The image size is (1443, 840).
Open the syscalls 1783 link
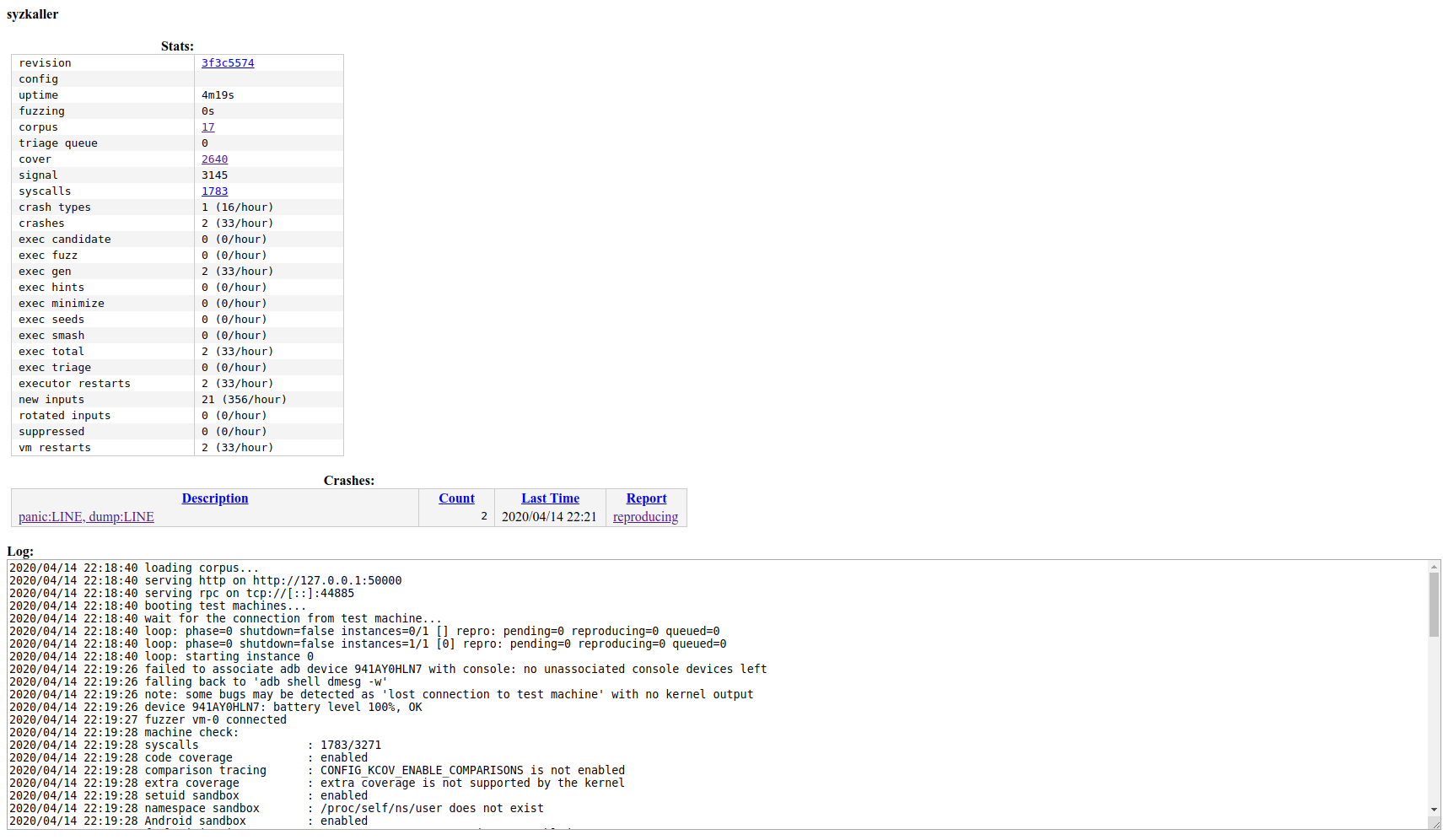(214, 191)
